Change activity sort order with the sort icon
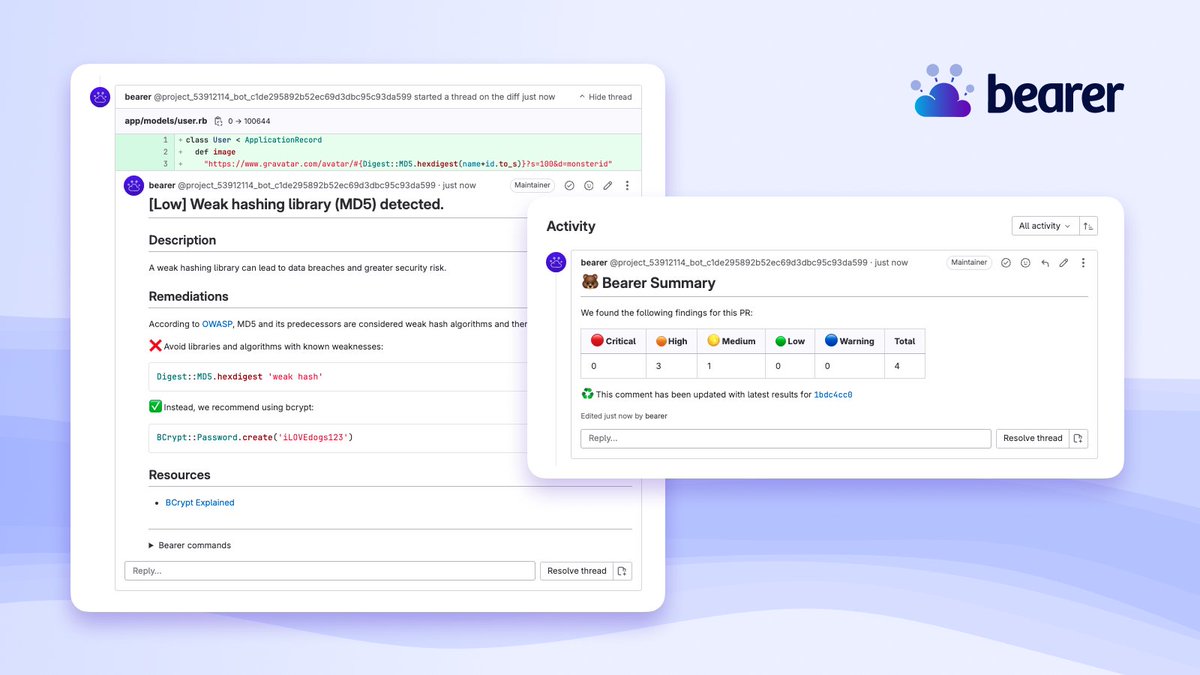The image size is (1200, 675). point(1088,226)
